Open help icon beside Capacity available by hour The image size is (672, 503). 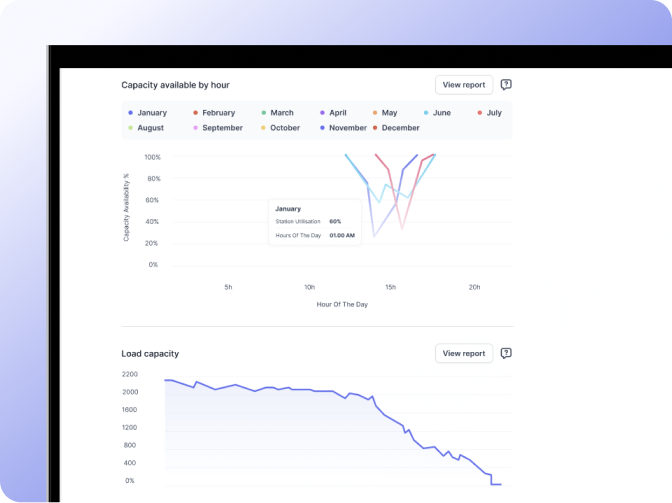(506, 84)
